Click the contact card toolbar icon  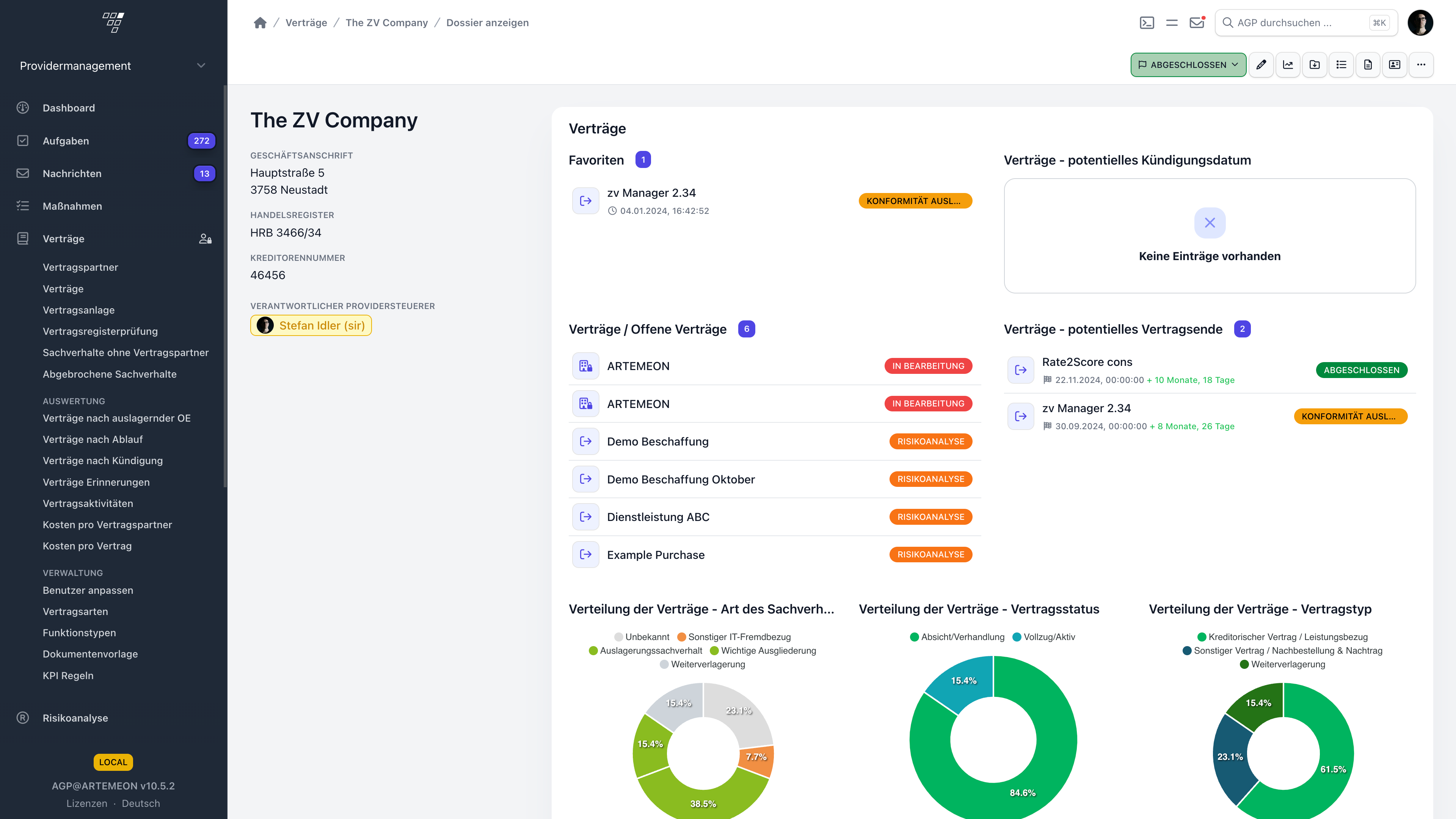[x=1395, y=64]
